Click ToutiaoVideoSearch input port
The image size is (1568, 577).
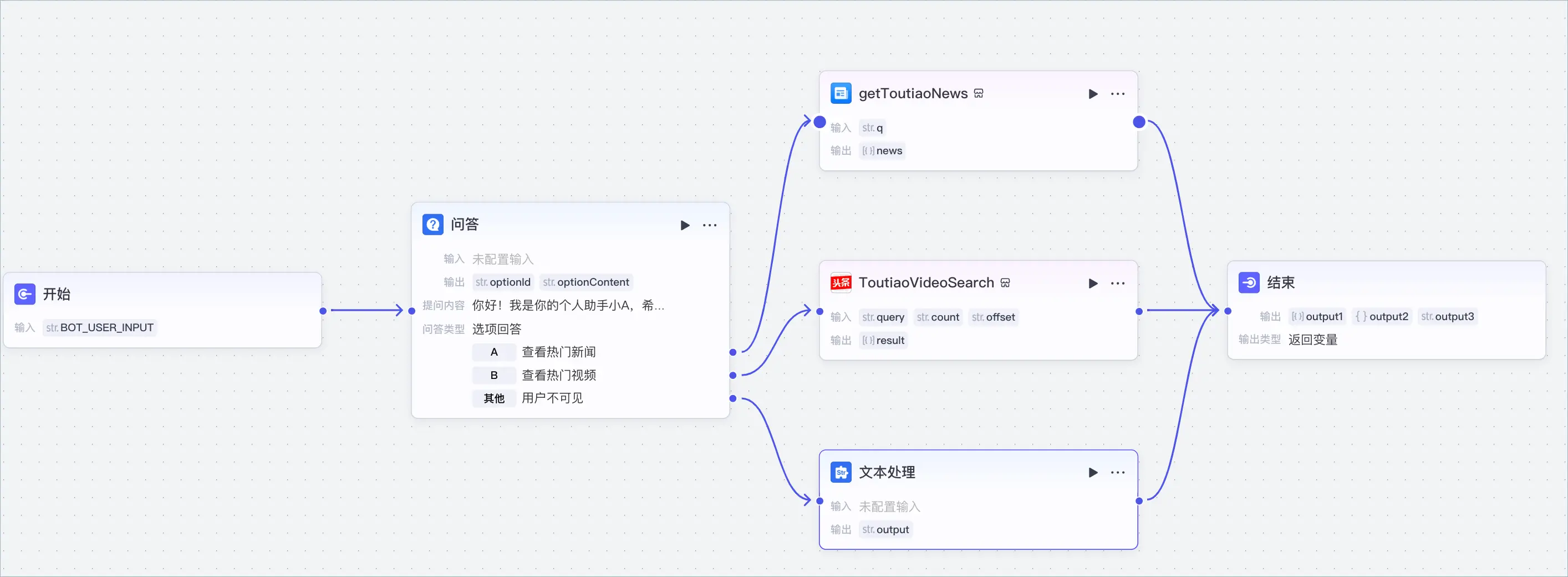(x=820, y=311)
